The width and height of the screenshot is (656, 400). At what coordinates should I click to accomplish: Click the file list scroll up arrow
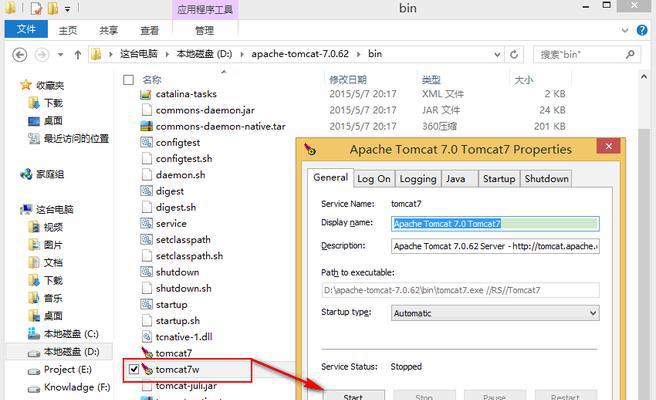(x=643, y=77)
